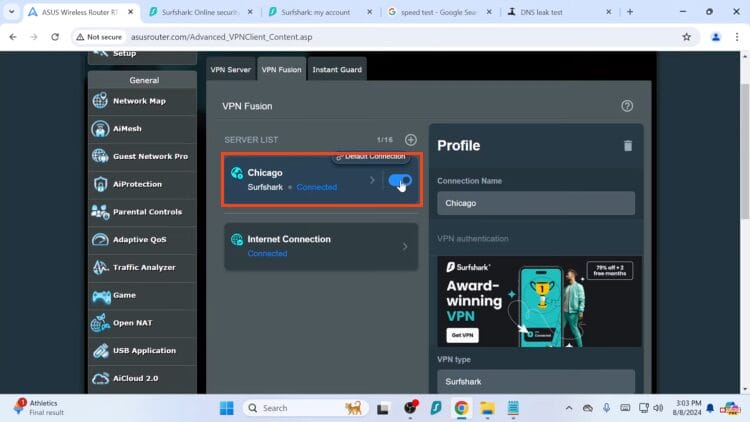Open the Chrome profile icon
The height and width of the screenshot is (422, 750).
716,37
